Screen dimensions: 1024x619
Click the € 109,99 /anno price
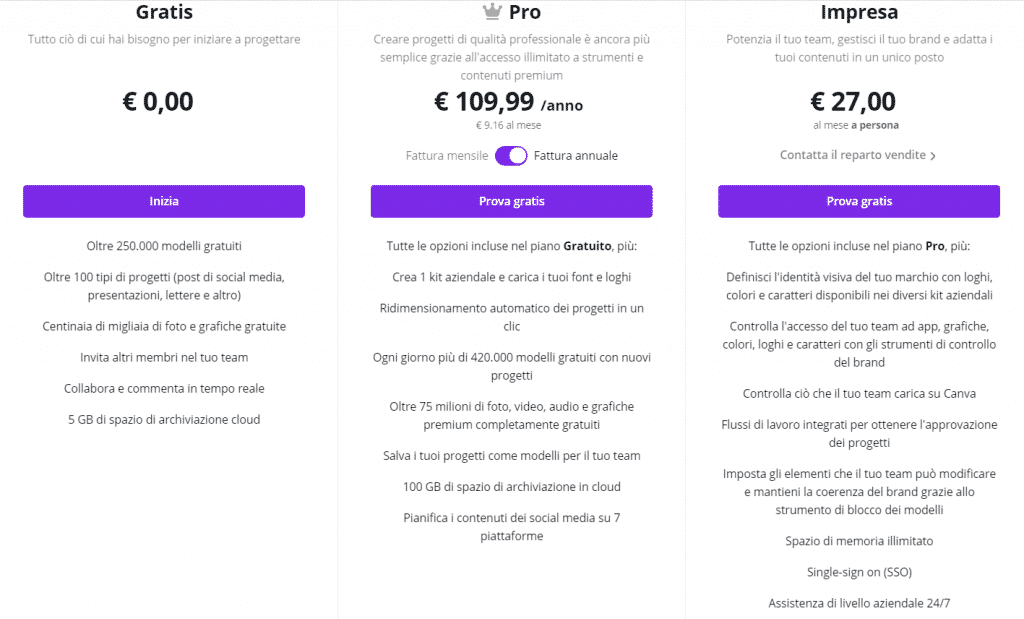(x=509, y=102)
